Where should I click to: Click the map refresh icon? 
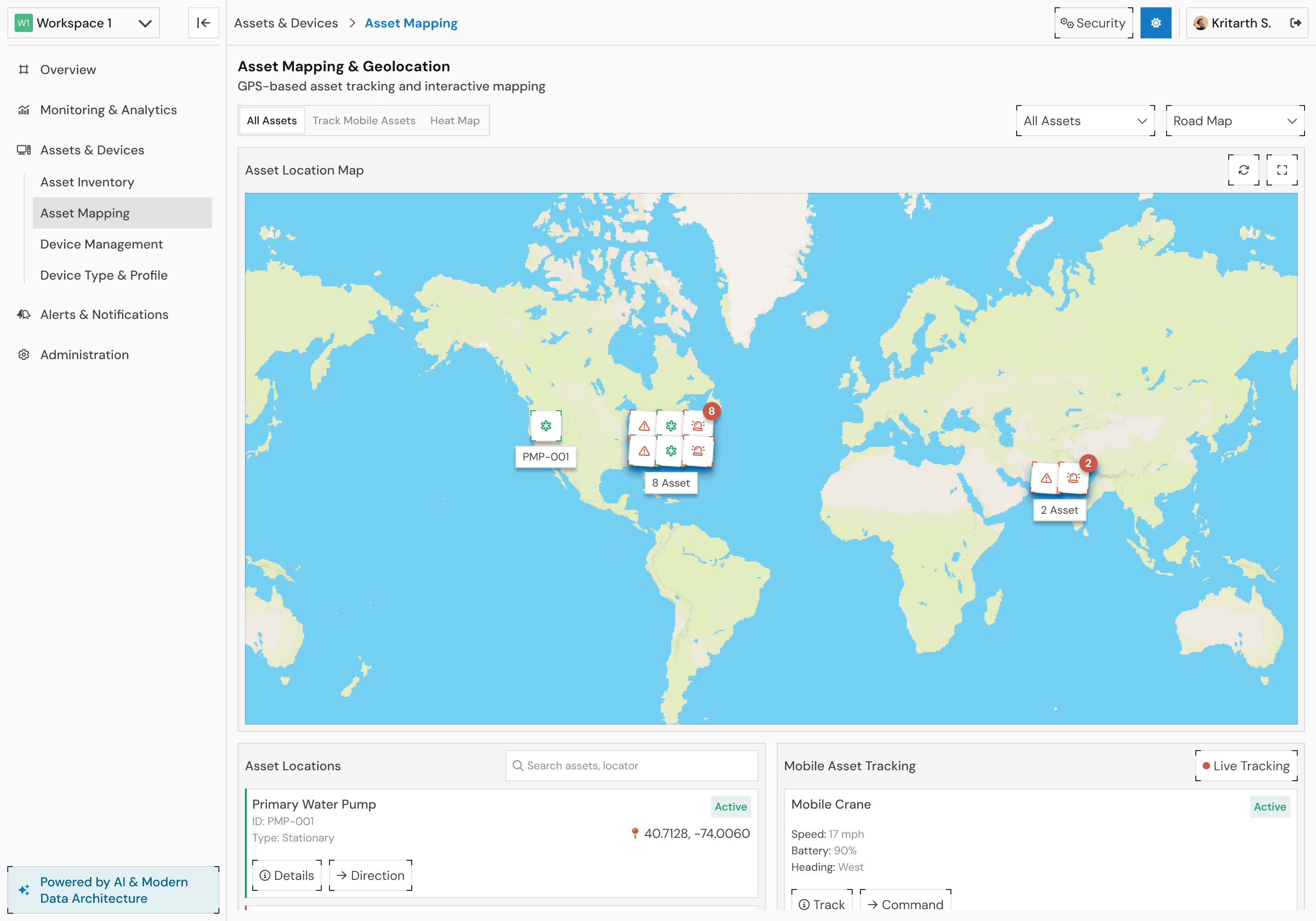click(1243, 170)
